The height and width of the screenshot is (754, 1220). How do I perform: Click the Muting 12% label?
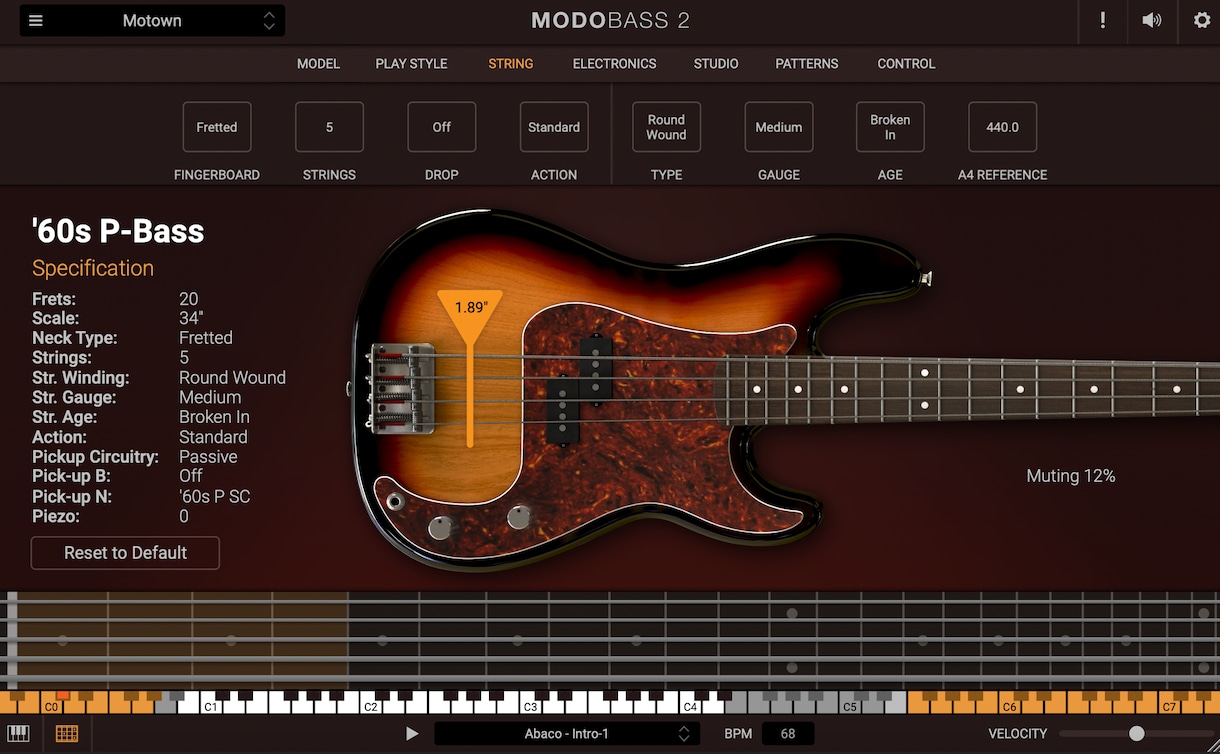coord(1071,476)
